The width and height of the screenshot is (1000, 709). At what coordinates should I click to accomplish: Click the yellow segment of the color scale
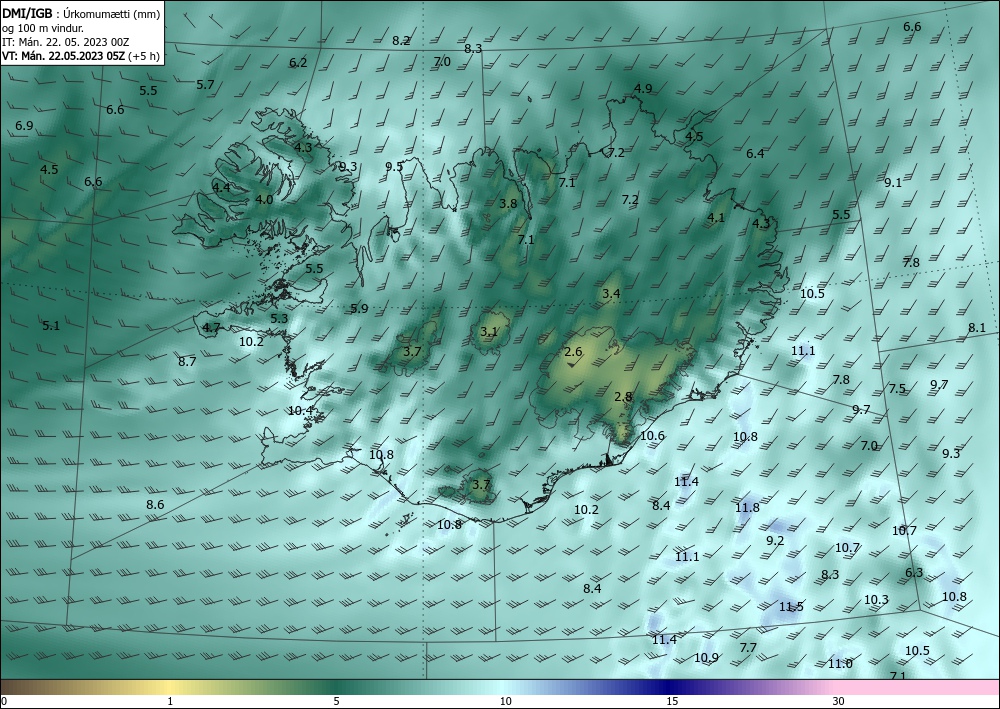click(169, 687)
